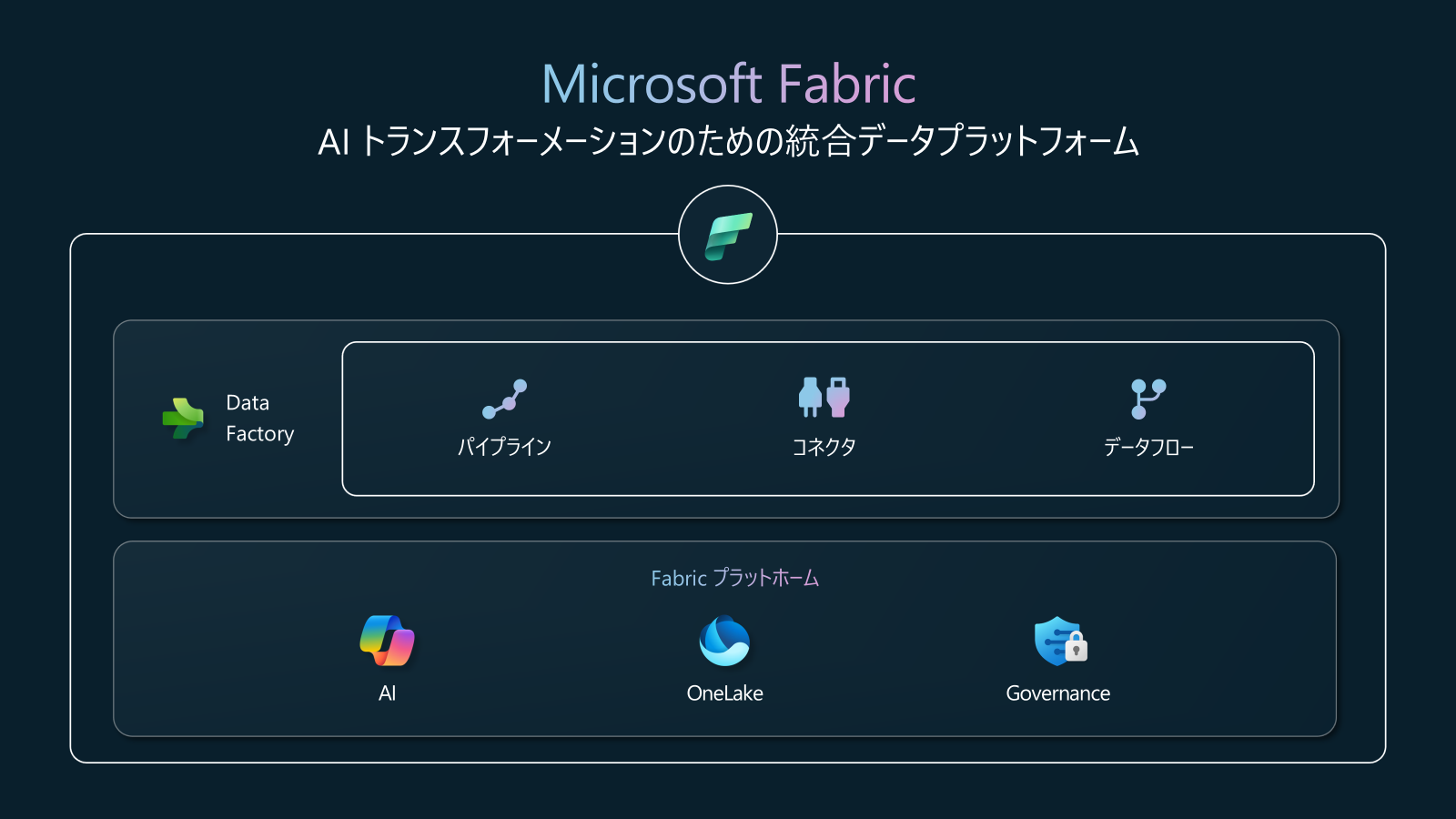This screenshot has height=819, width=1456.
Task: Select the データフロー dataflow branch icon
Action: point(1148,399)
